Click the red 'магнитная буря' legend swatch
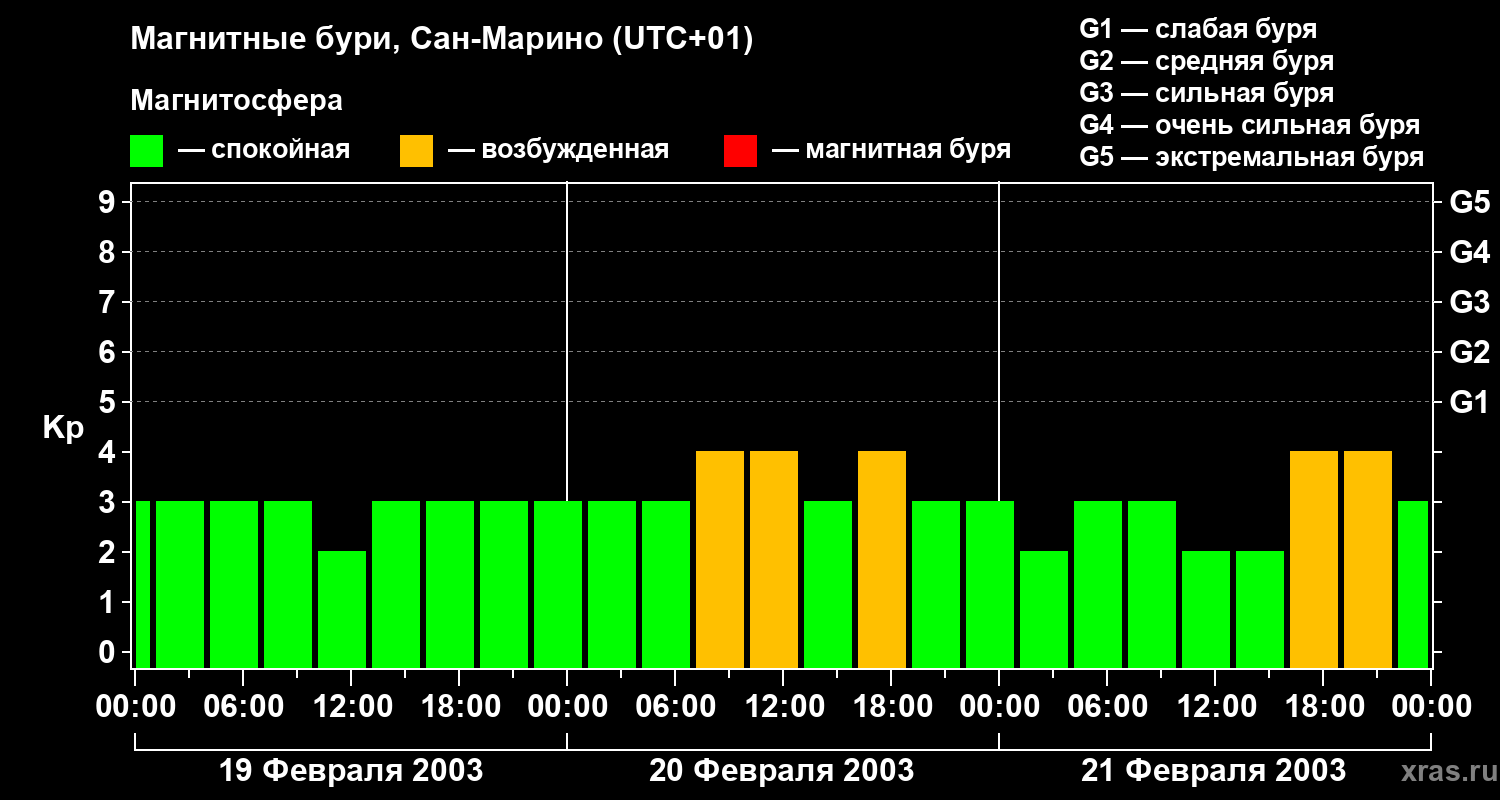The height and width of the screenshot is (800, 1500). [741, 151]
